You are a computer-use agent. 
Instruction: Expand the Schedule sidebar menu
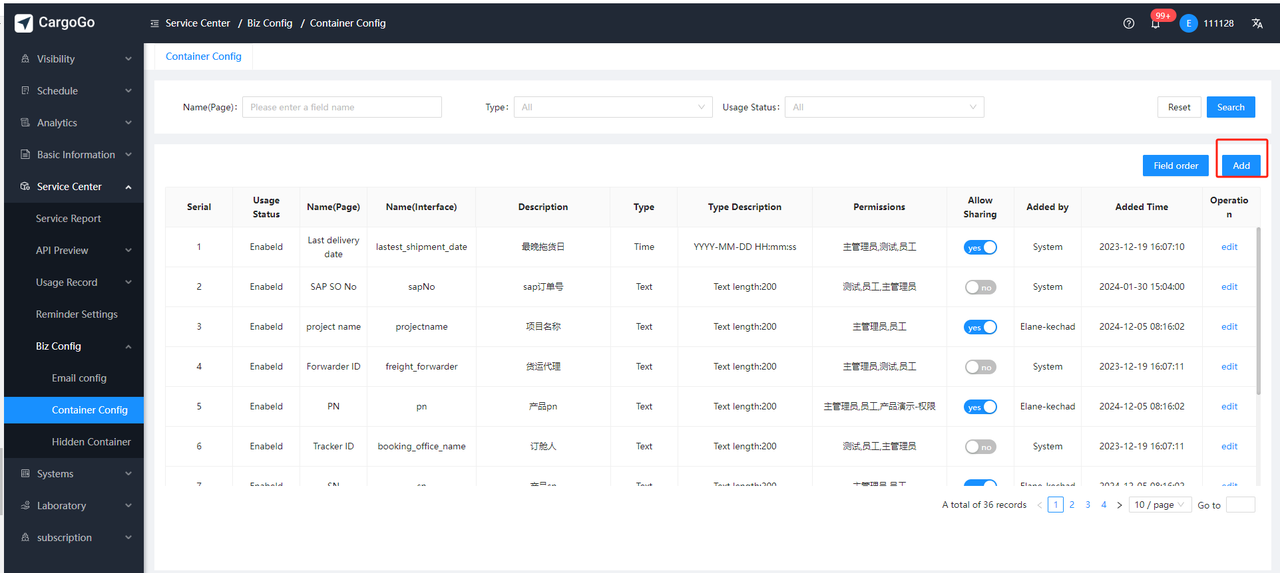tap(128, 91)
